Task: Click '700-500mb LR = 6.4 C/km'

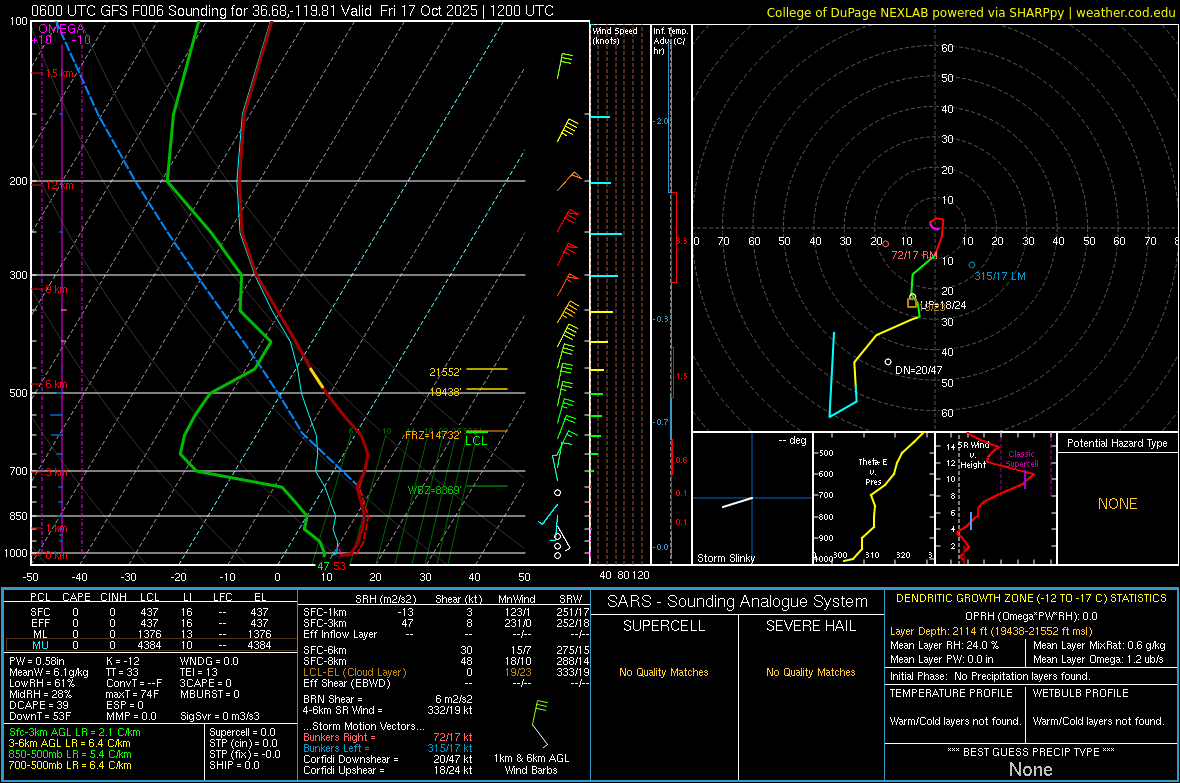Action: click(x=70, y=765)
